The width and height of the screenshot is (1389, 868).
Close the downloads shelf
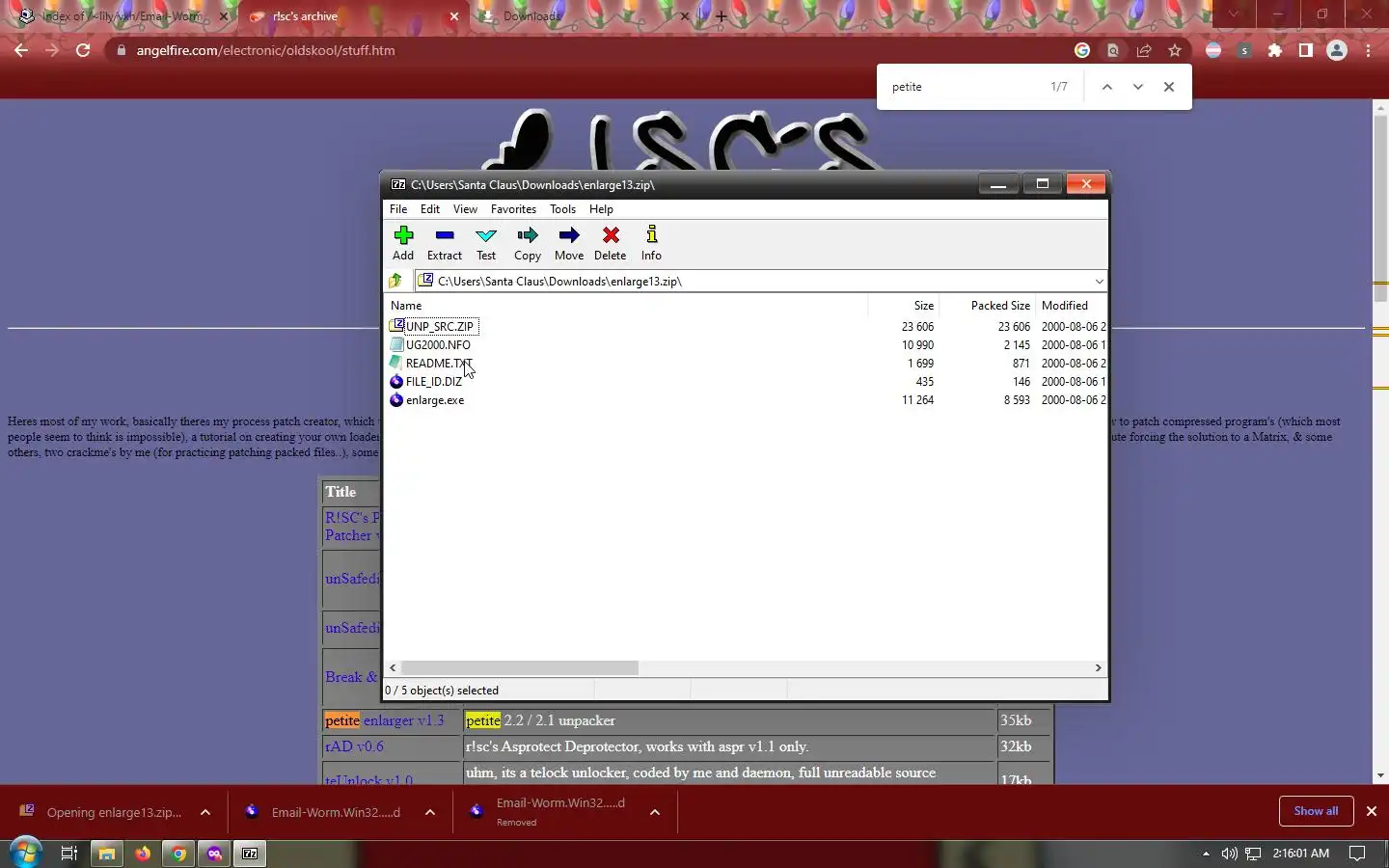pos(1372,811)
